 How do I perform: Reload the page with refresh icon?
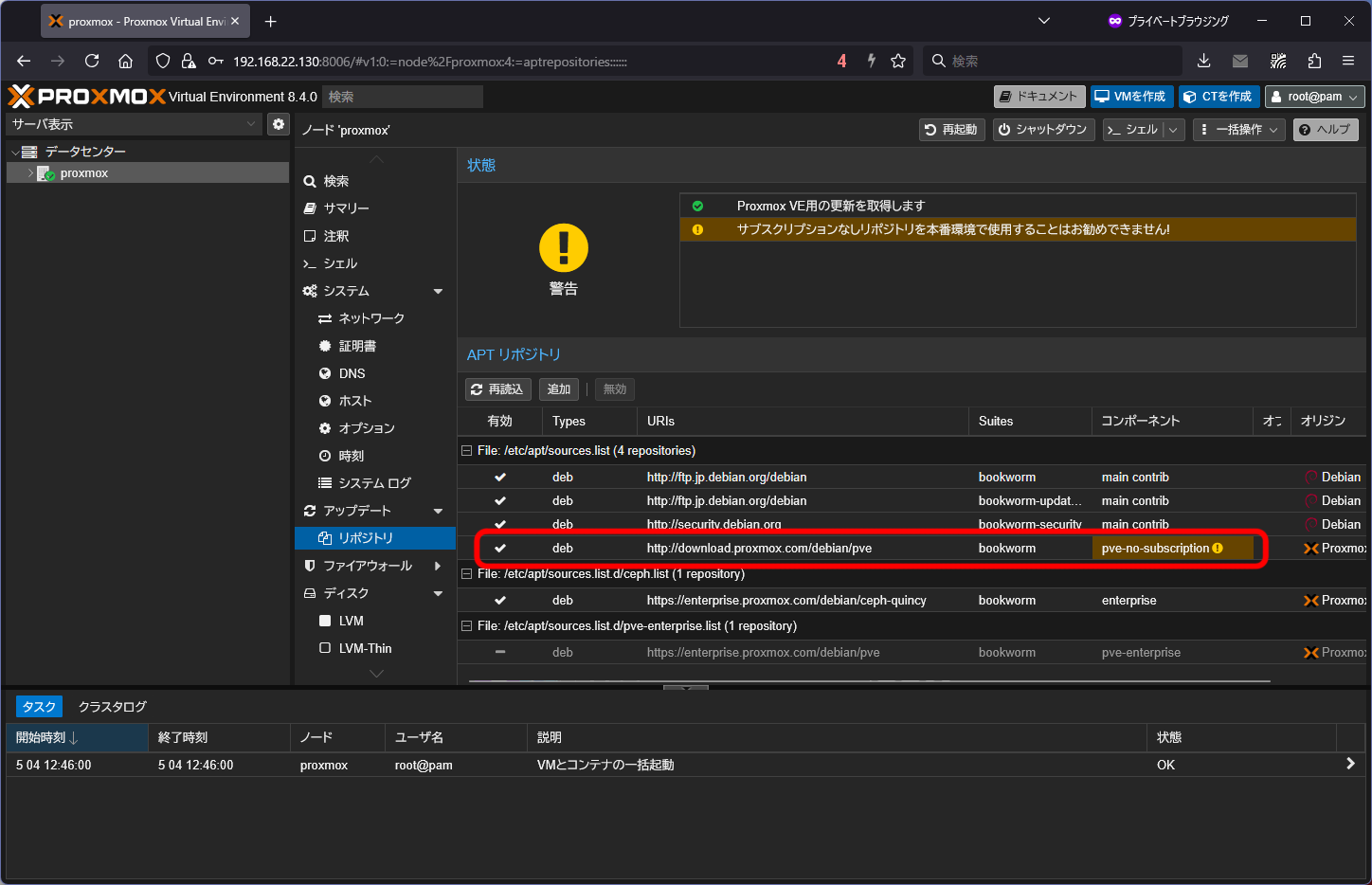[92, 61]
